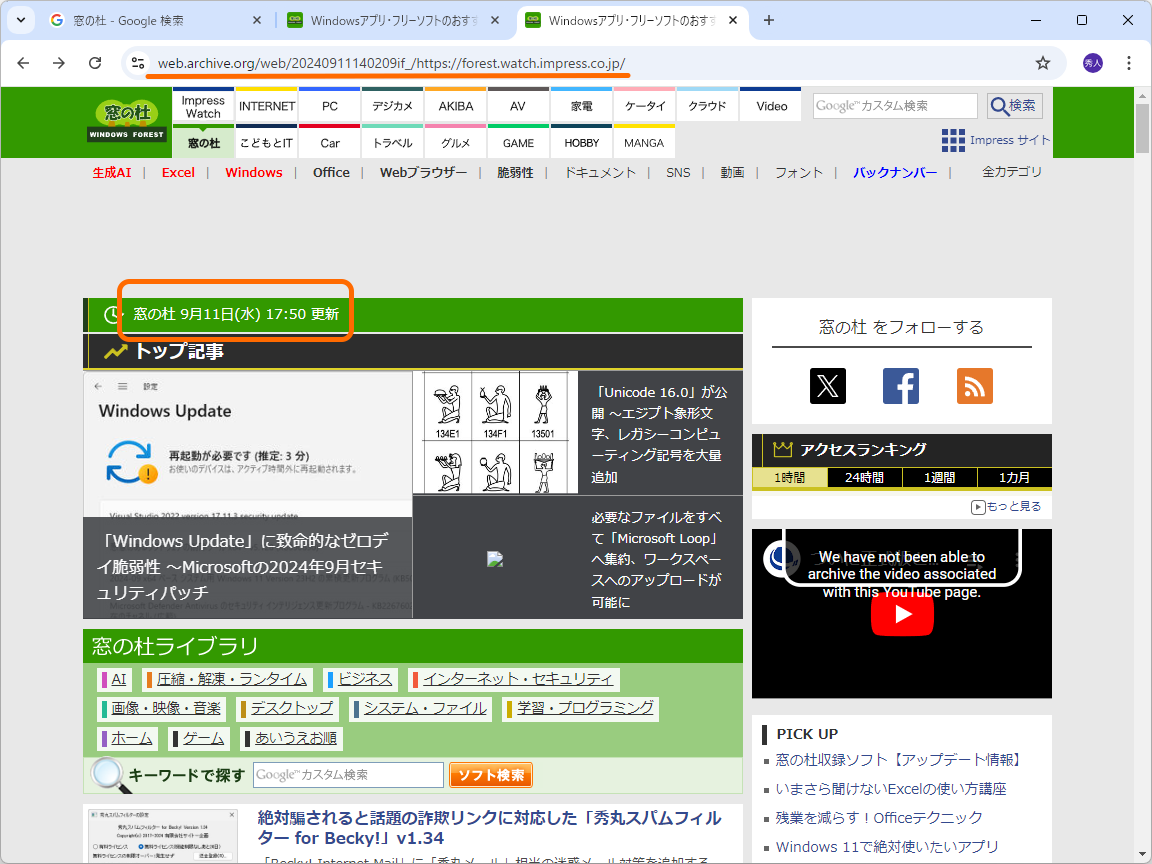
Task: Click the site information icon in the address bar
Action: [136, 62]
